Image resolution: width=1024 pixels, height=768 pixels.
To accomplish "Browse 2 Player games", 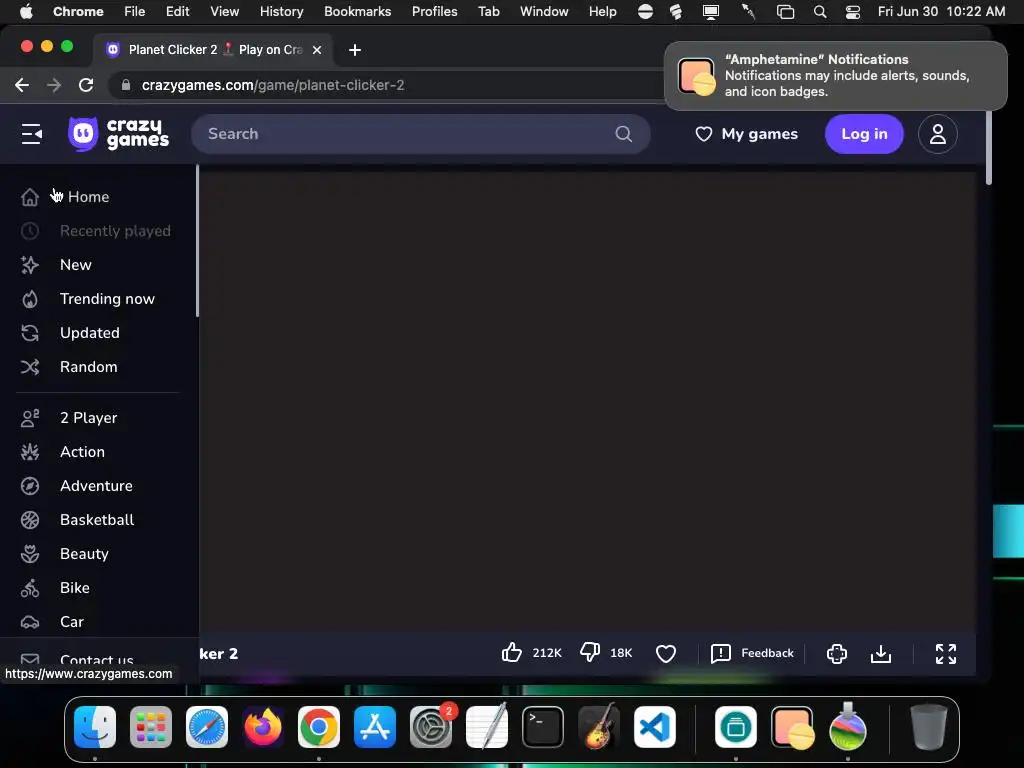I will (88, 418).
